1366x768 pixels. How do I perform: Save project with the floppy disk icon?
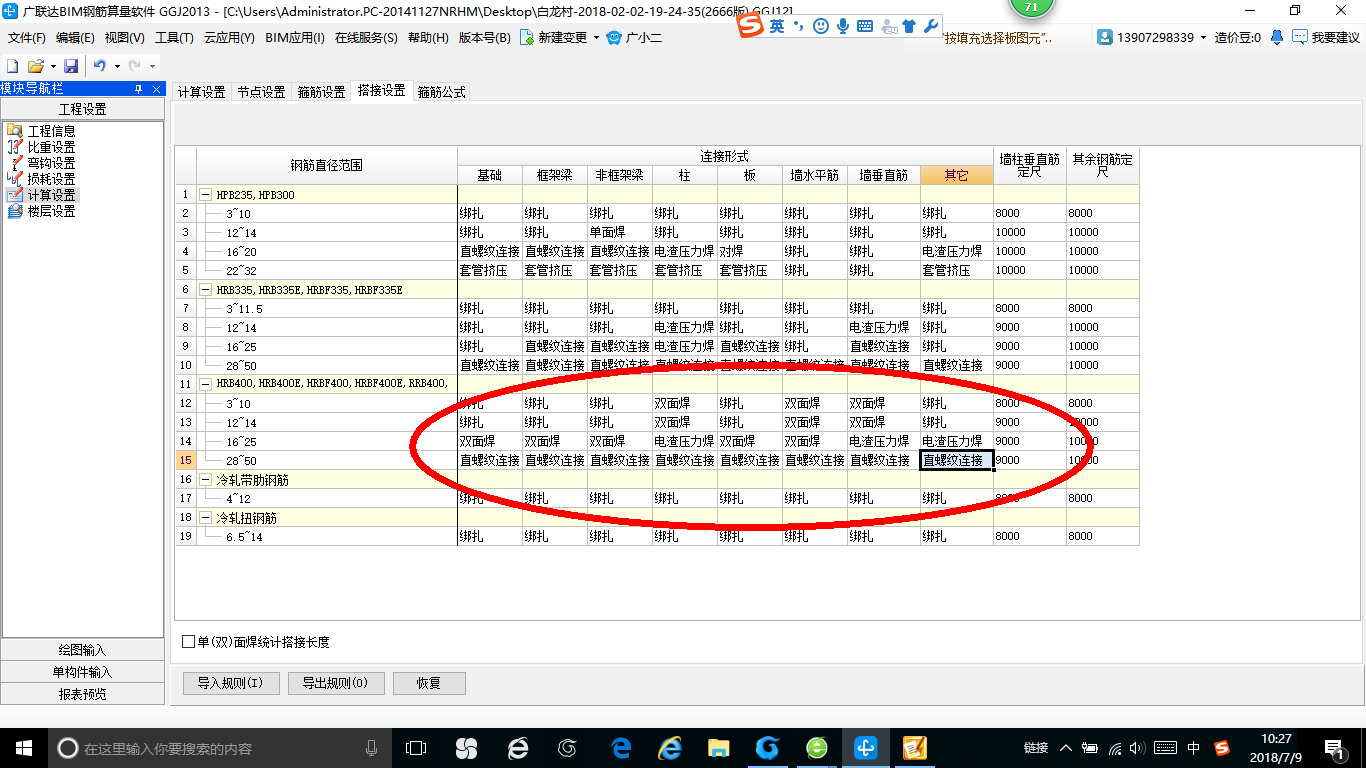[x=71, y=66]
